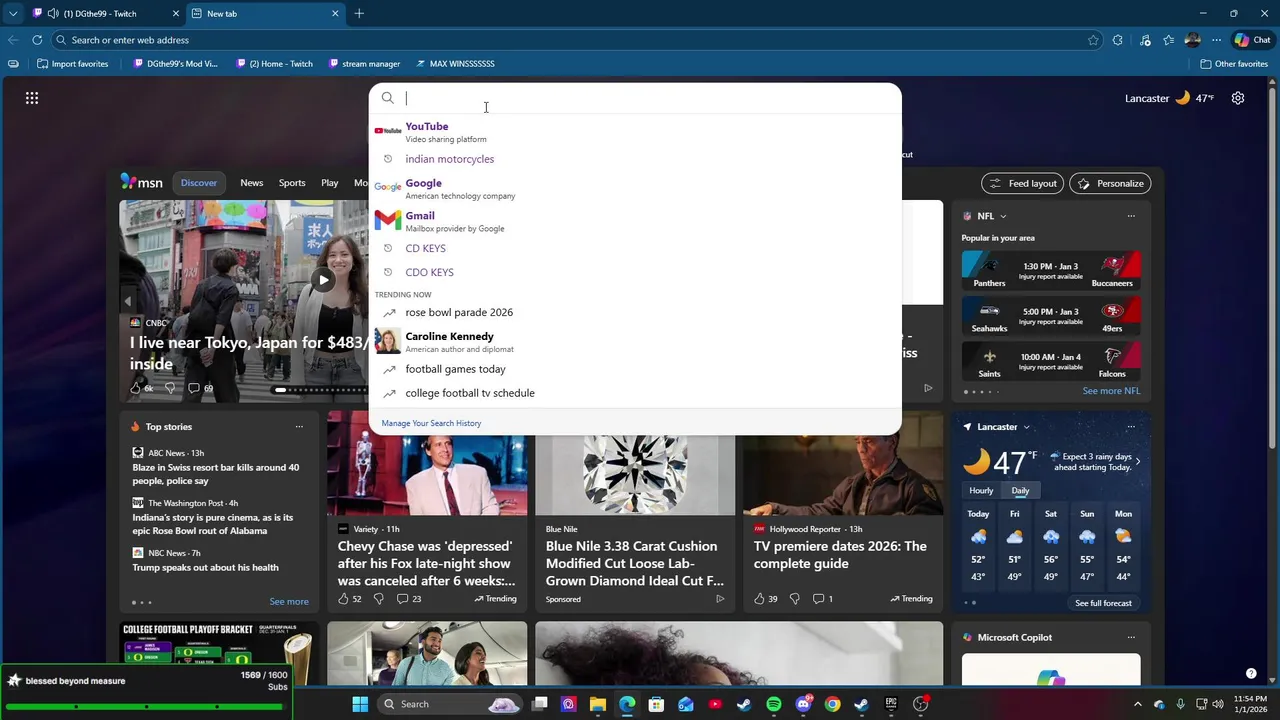Click Top stories pagination dots
The image size is (1280, 720).
coord(142,602)
